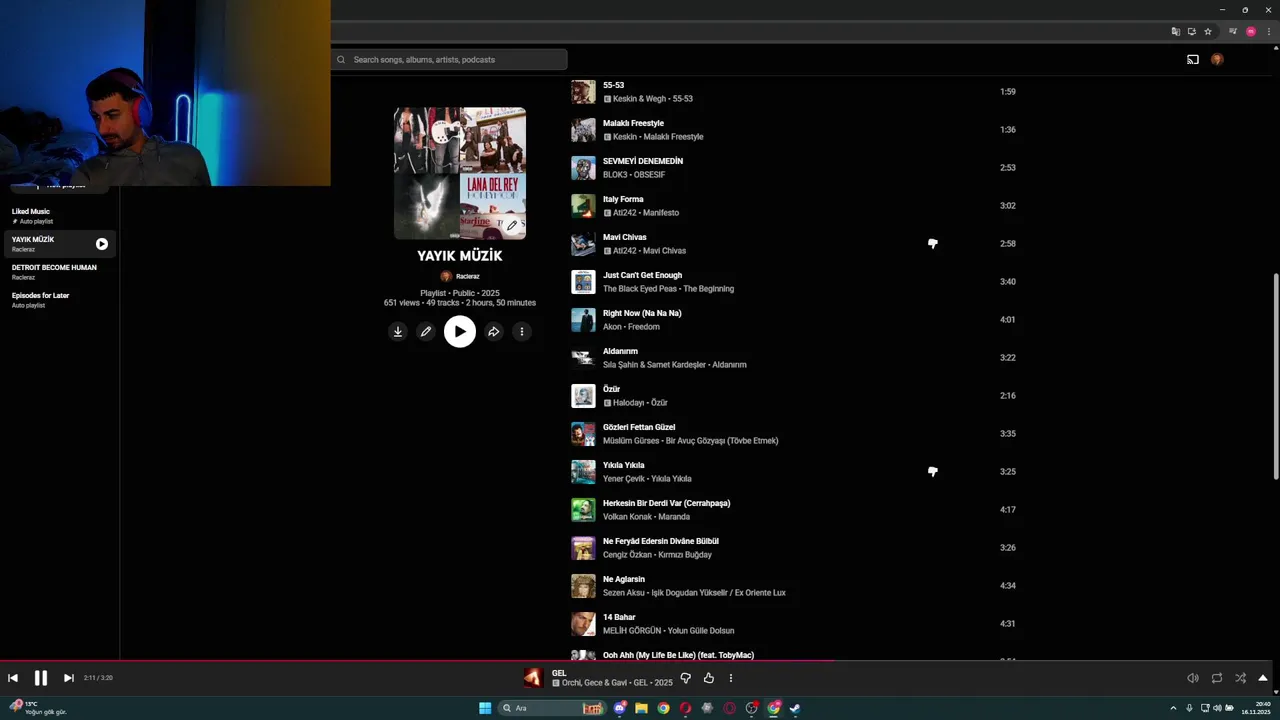Viewport: 1280px width, 720px height.
Task: Click song title SEVMEYİ DENEMEDİN
Action: (643, 161)
